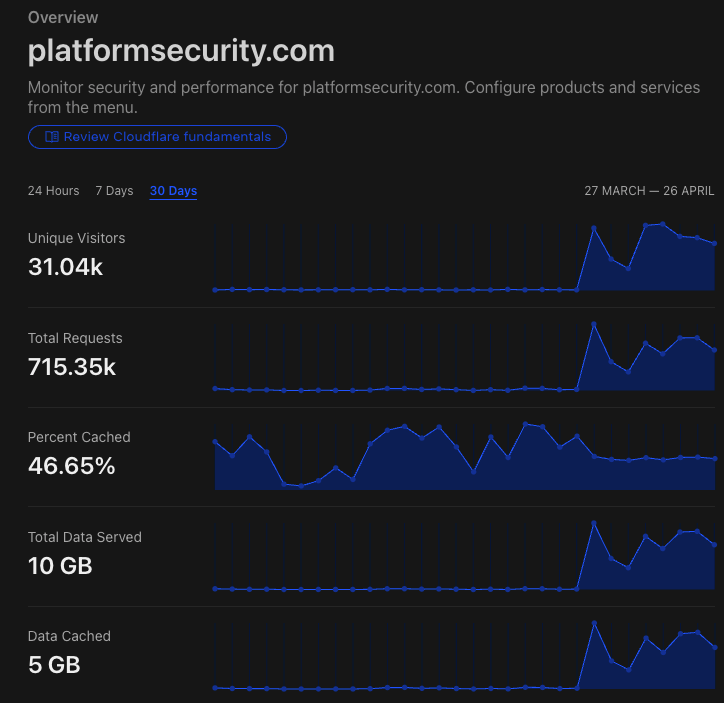
Task: Click the 10 GB data served value
Action: (60, 566)
